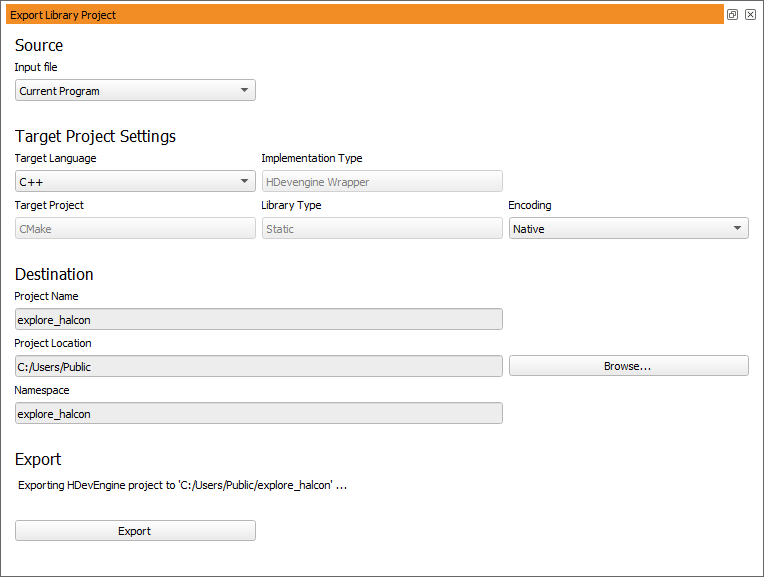
Task: Click the Project Location label
Action: (x=53, y=344)
